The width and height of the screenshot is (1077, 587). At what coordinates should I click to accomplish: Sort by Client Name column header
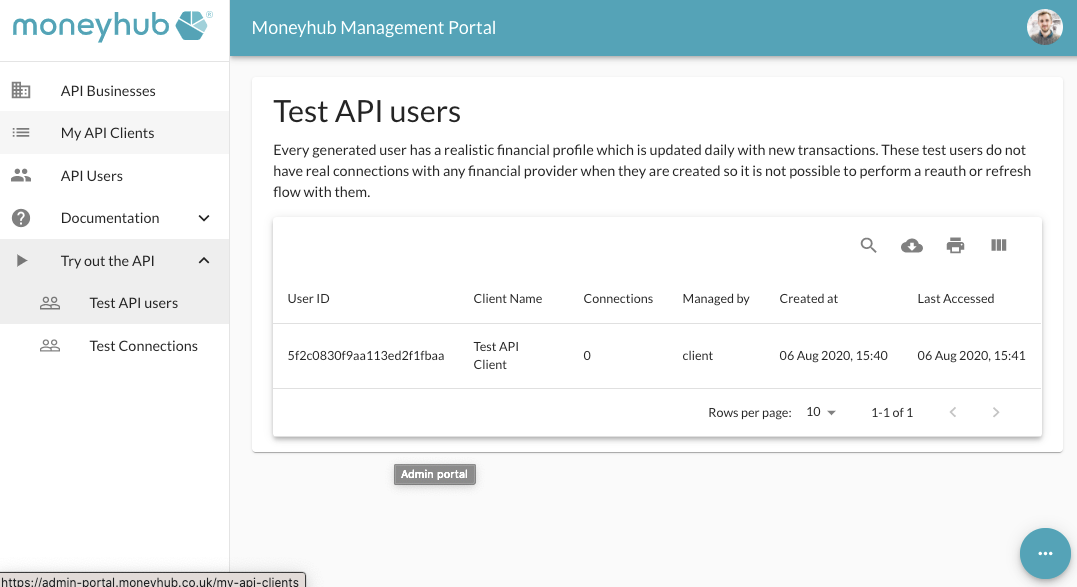click(508, 299)
